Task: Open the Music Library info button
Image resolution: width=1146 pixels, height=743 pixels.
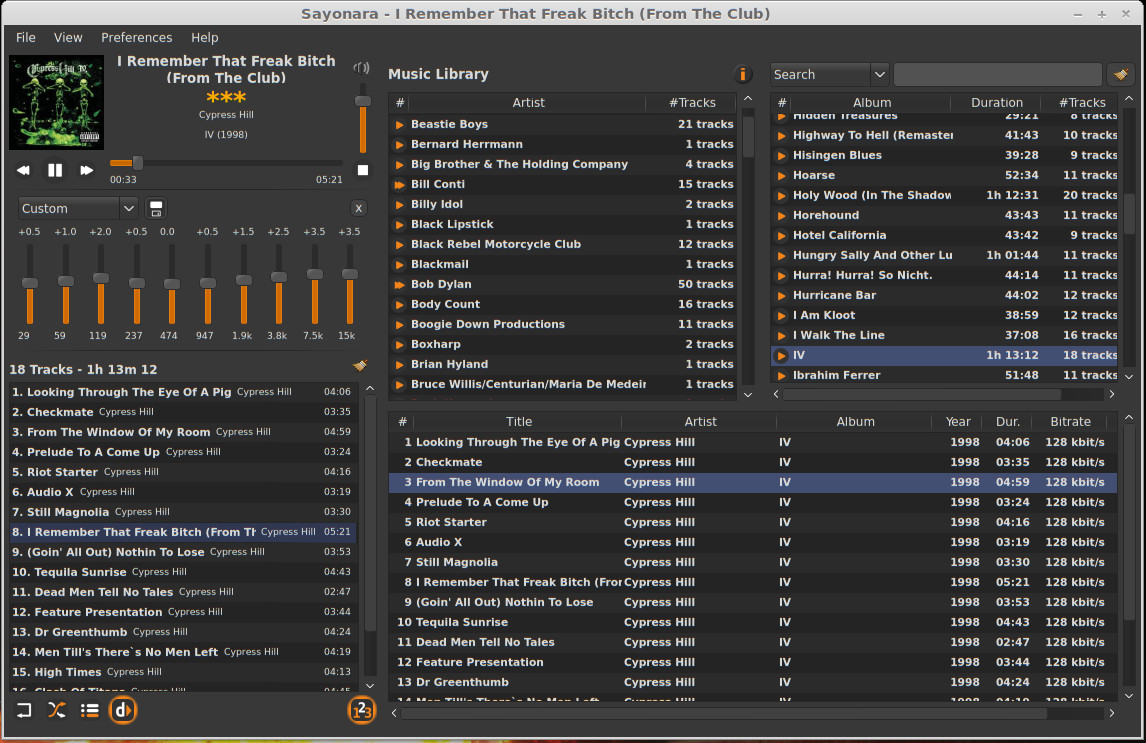Action: 743,74
